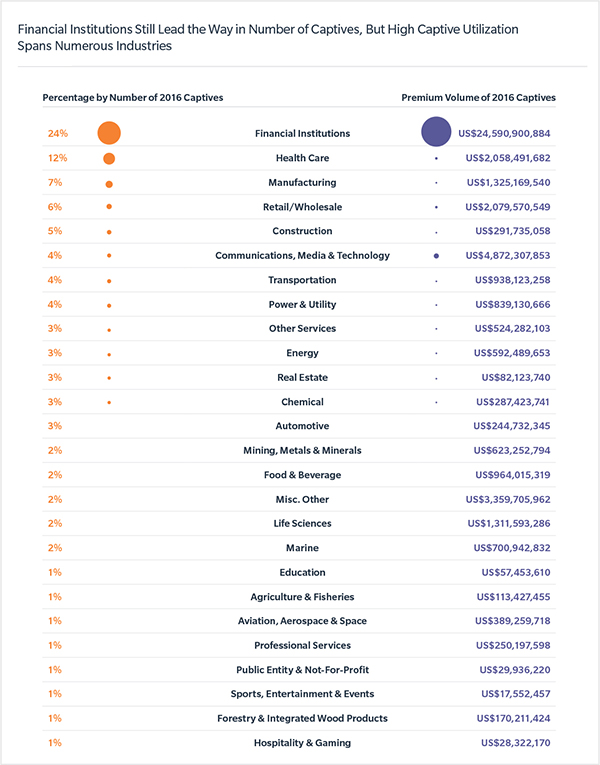Click the Aviation, Aerospace & Space label
This screenshot has height=765, width=600.
point(302,621)
